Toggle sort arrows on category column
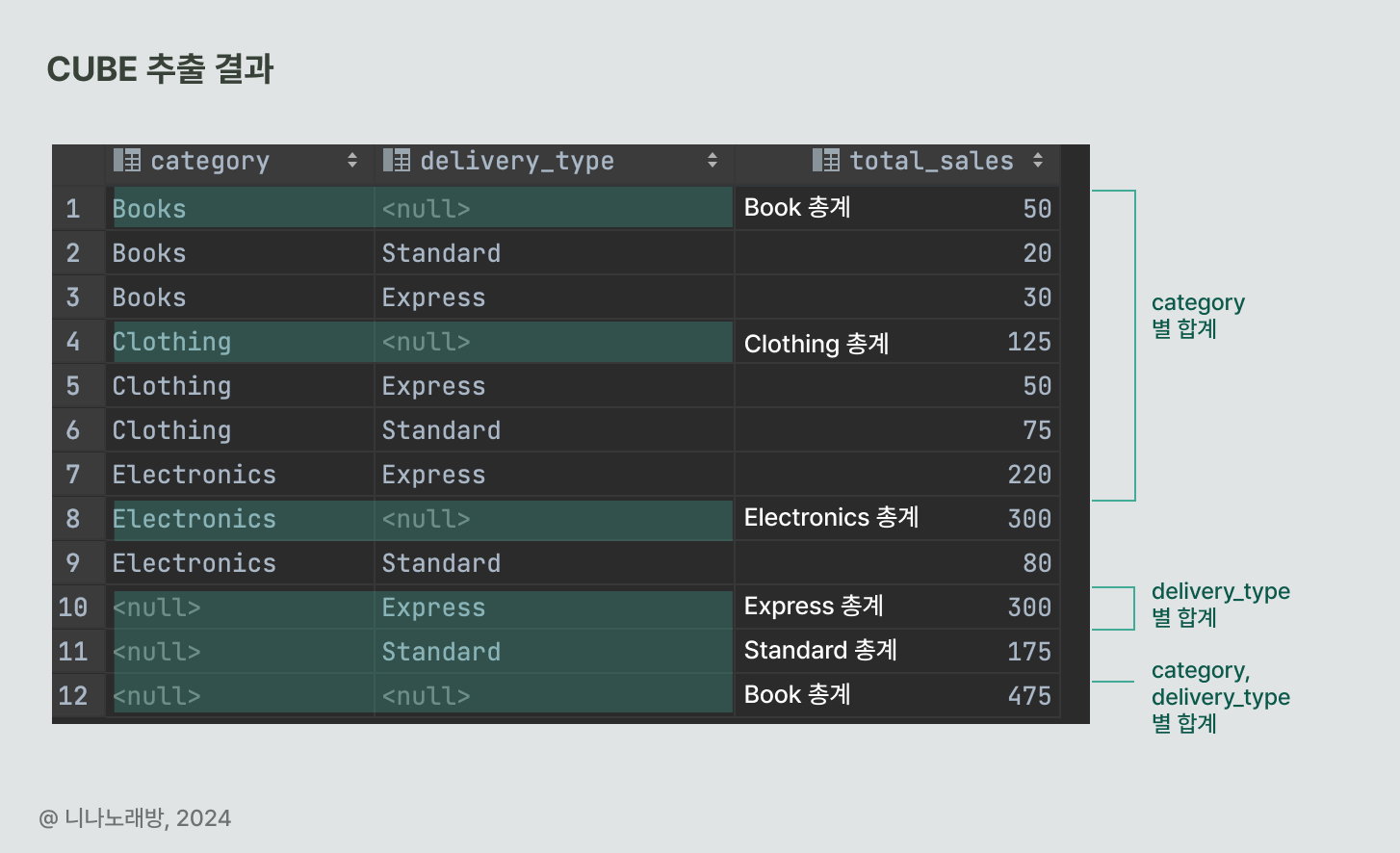 (352, 160)
